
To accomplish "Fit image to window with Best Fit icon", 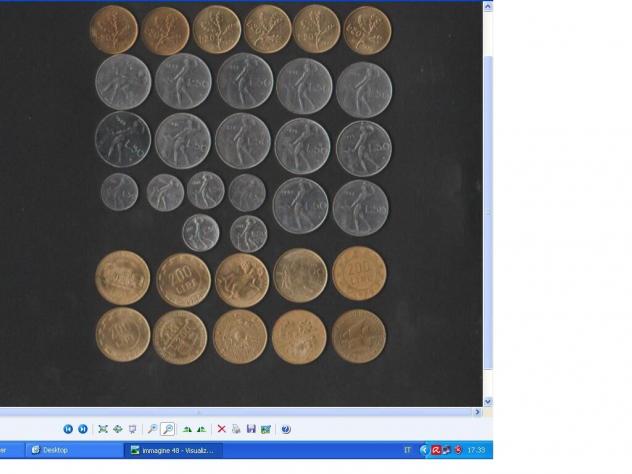I will [103, 429].
